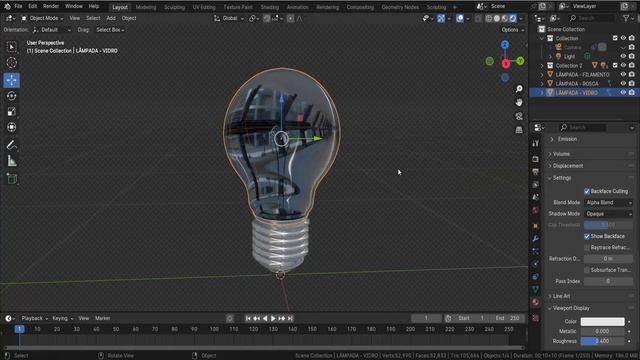Activate the Rotate tool

click(11, 96)
